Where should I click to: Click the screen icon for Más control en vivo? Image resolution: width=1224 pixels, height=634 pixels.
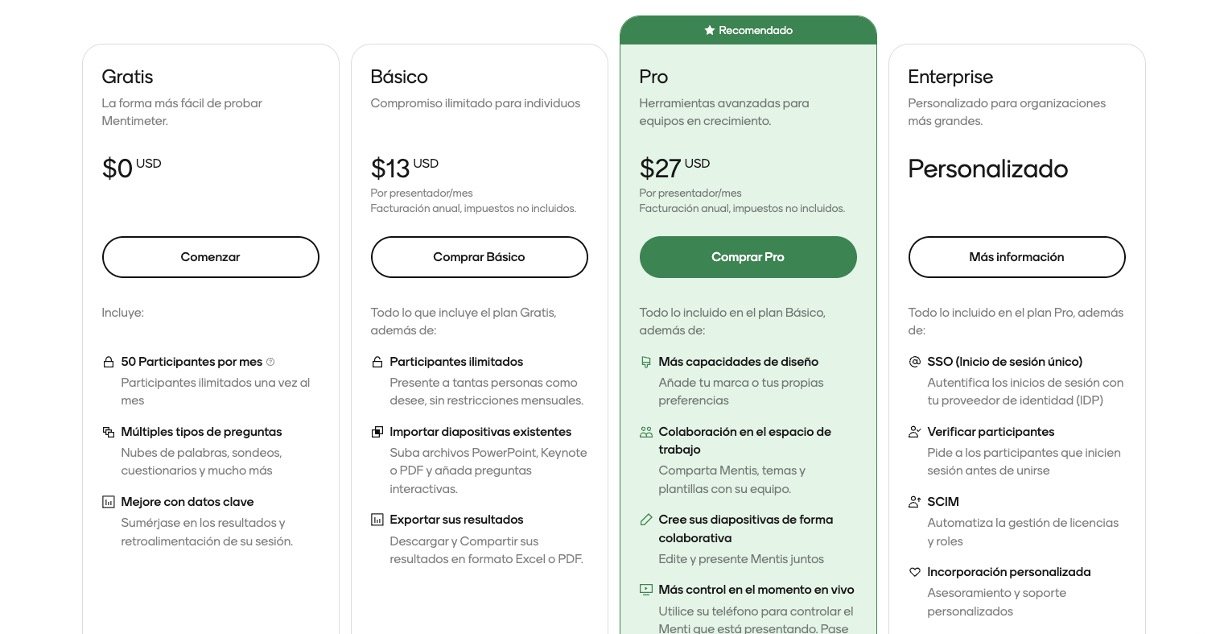pyautogui.click(x=646, y=590)
